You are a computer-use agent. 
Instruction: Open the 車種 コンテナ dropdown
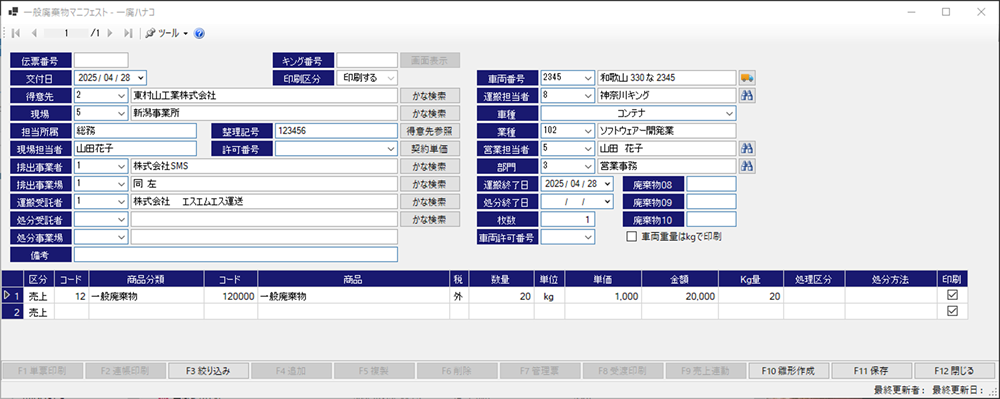(730, 113)
